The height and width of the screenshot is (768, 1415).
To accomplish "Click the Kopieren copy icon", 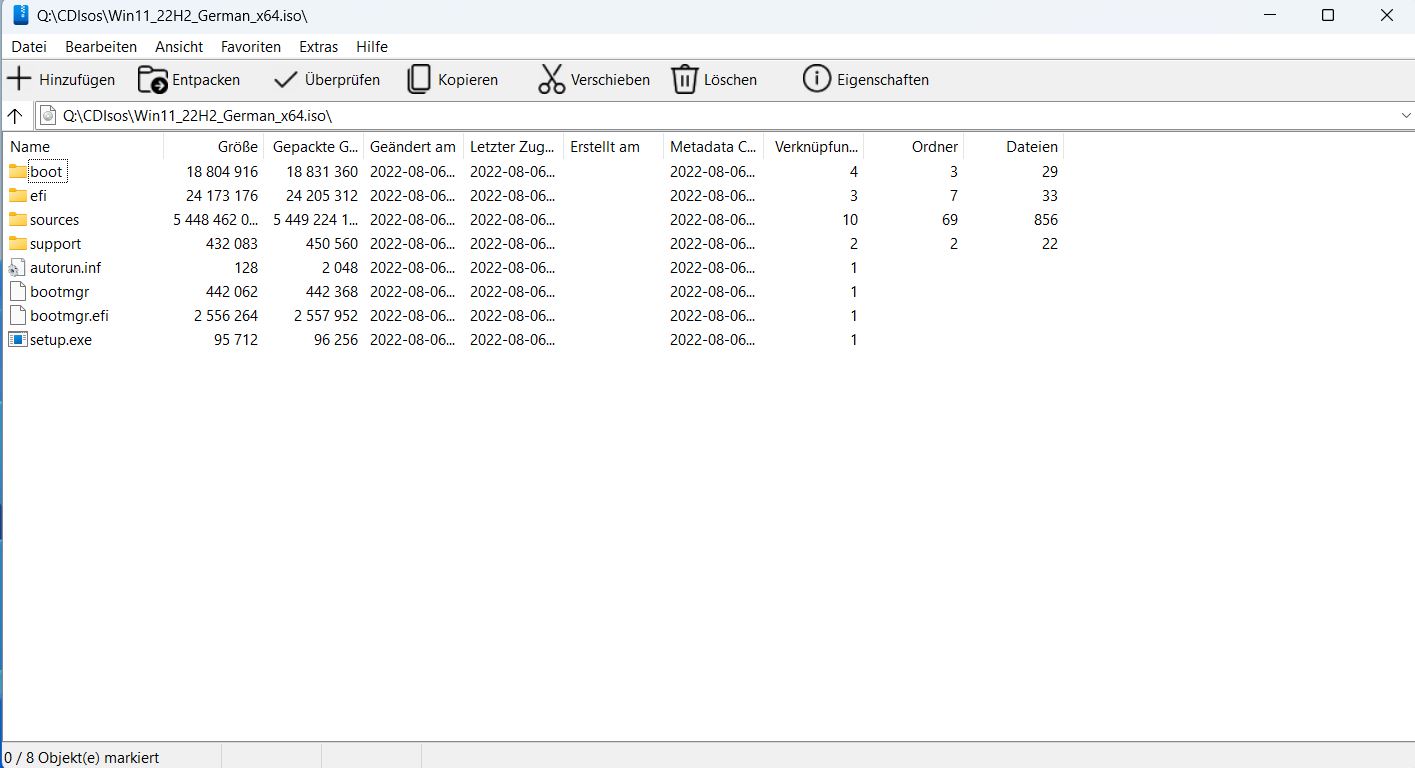I will point(419,79).
